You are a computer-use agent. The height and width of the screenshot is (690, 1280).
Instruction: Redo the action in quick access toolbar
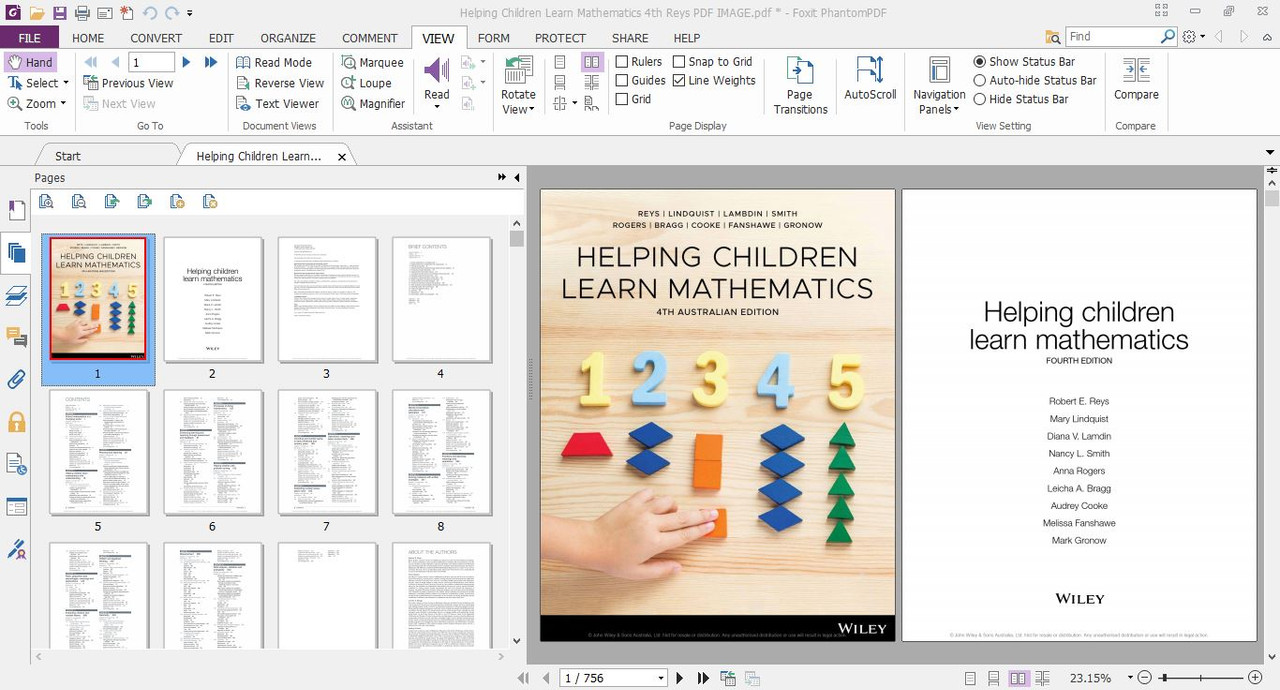coord(172,13)
